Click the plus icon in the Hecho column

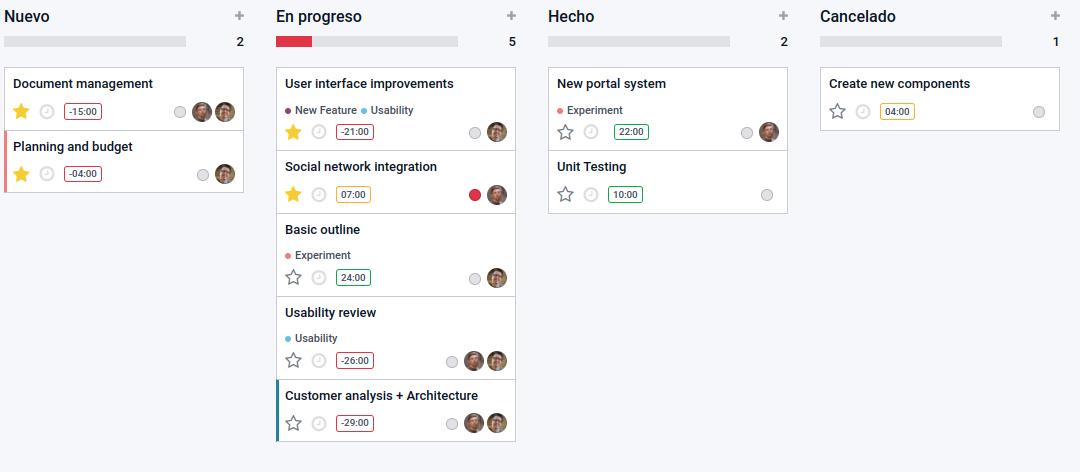point(783,16)
